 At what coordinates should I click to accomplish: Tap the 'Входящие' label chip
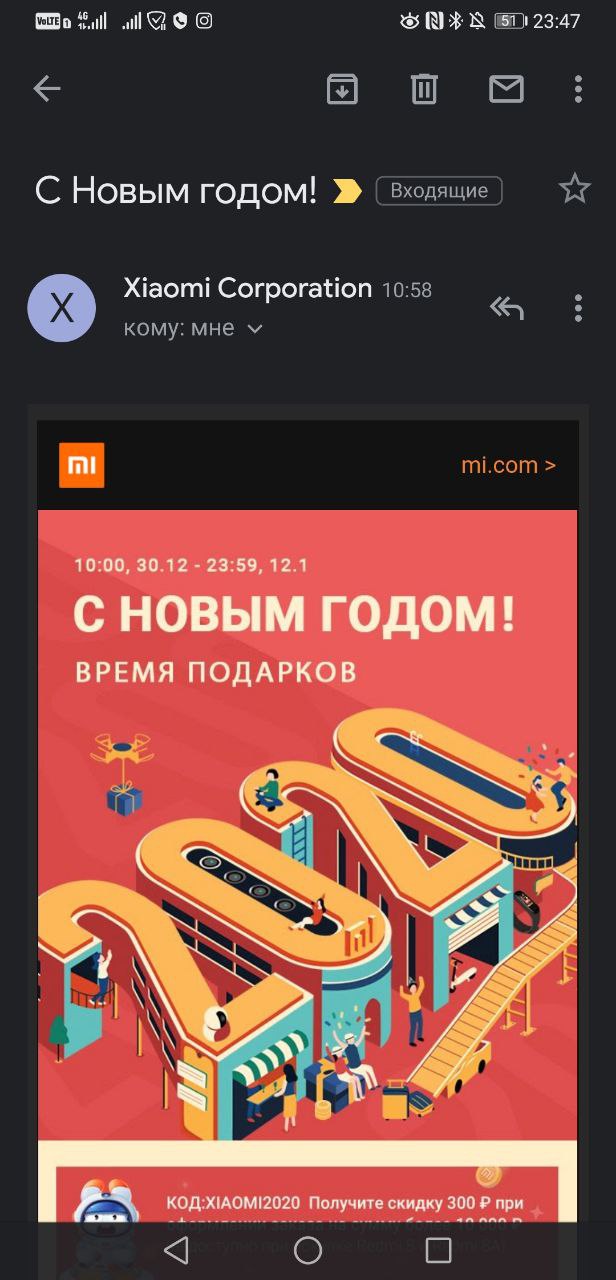click(439, 190)
